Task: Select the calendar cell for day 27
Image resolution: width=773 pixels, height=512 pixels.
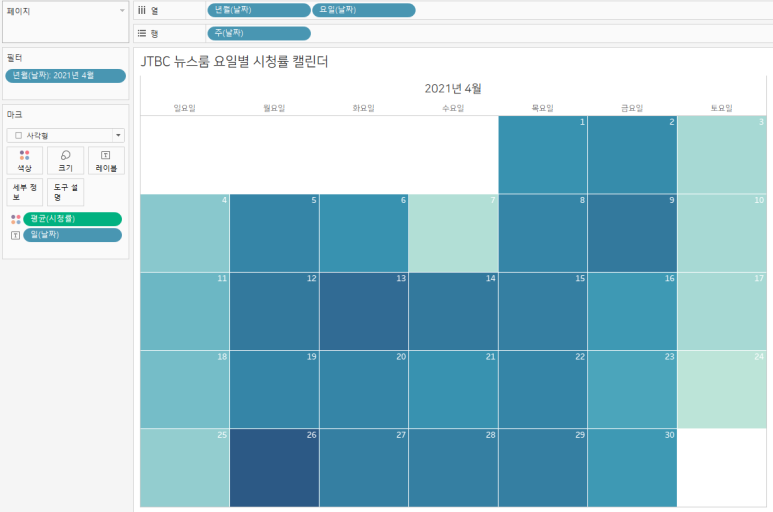Action: [x=364, y=468]
